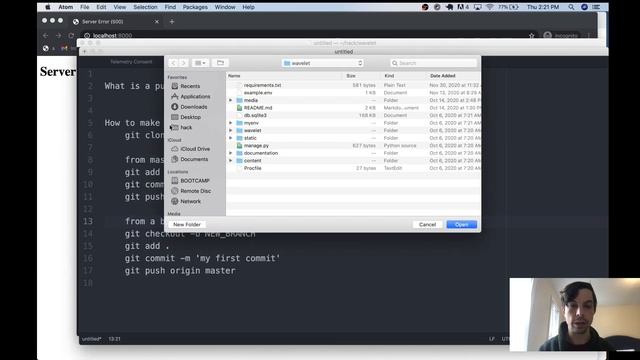Expand the content folder
Screen dimensions: 640x360
click(231, 160)
